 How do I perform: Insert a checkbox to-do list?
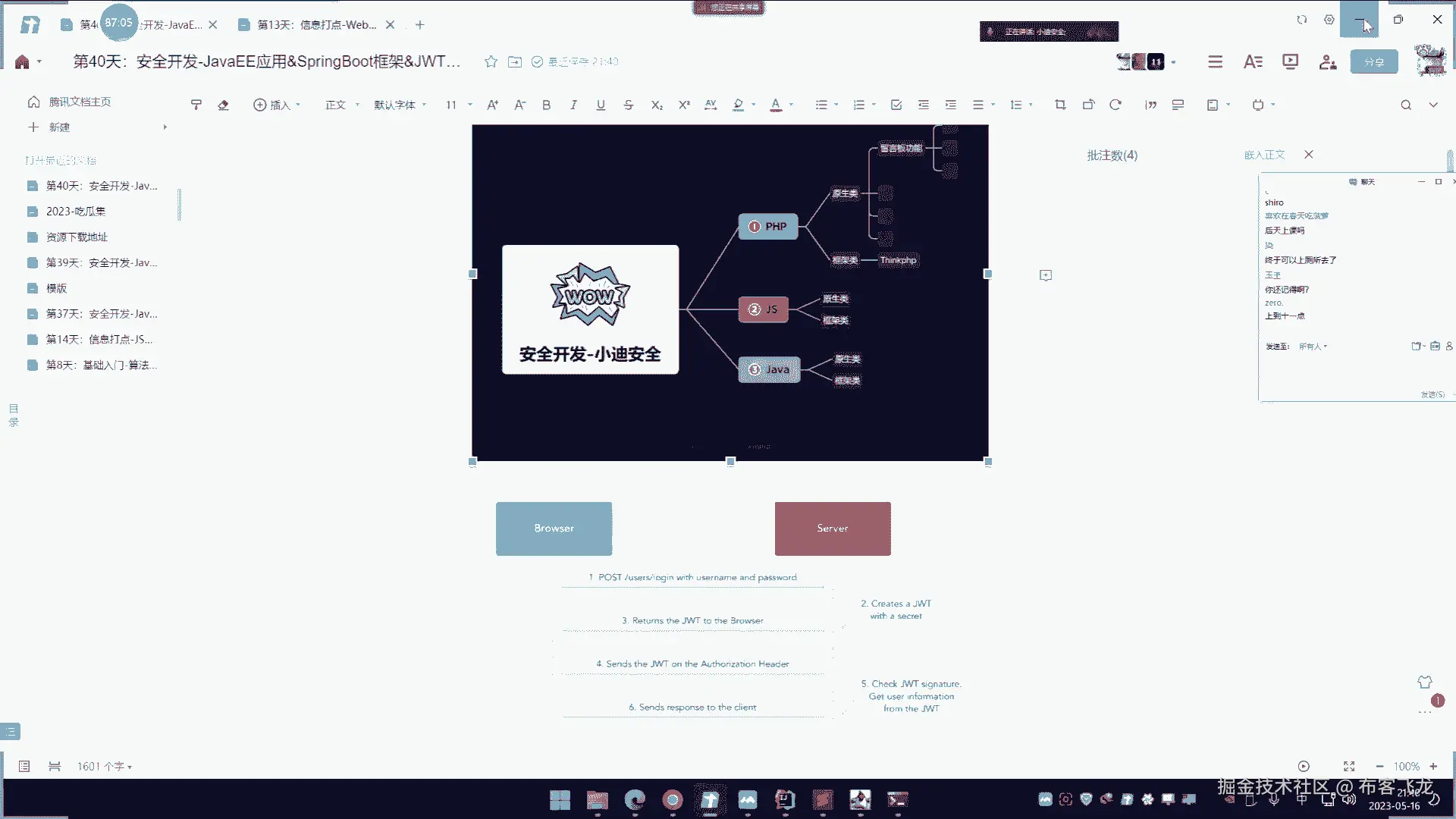896,105
